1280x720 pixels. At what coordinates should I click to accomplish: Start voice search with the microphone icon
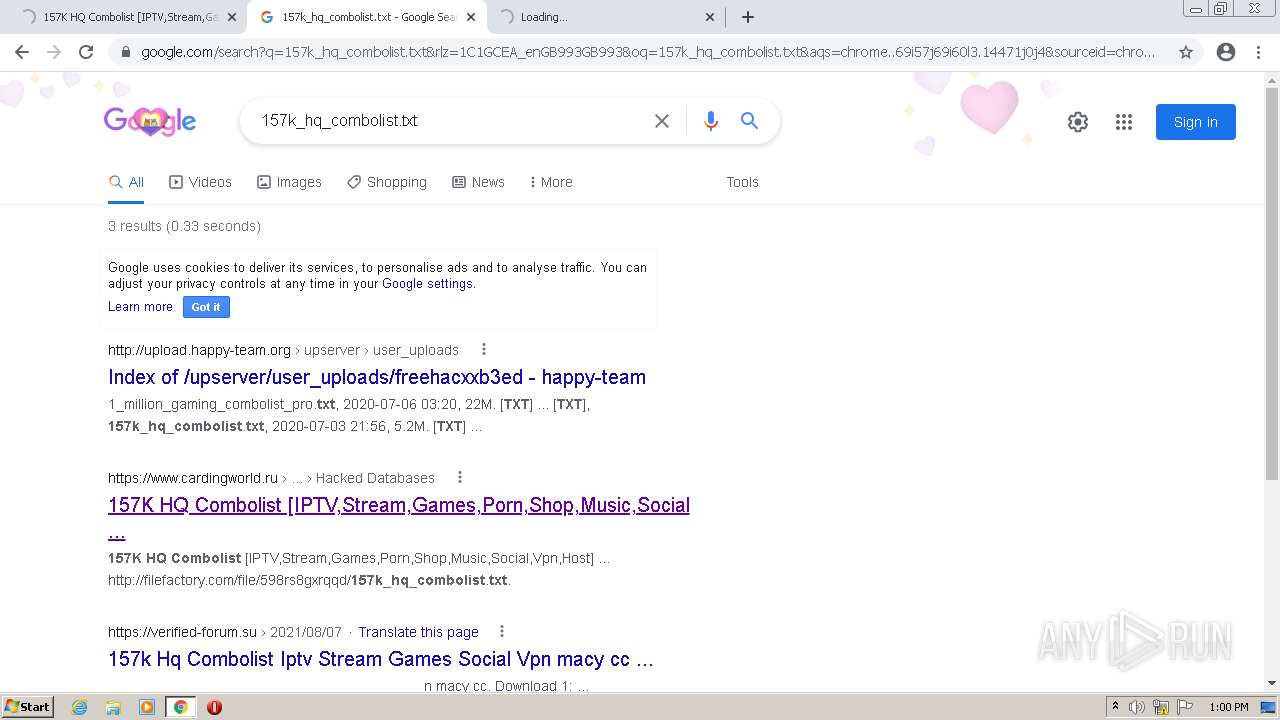pyautogui.click(x=711, y=121)
